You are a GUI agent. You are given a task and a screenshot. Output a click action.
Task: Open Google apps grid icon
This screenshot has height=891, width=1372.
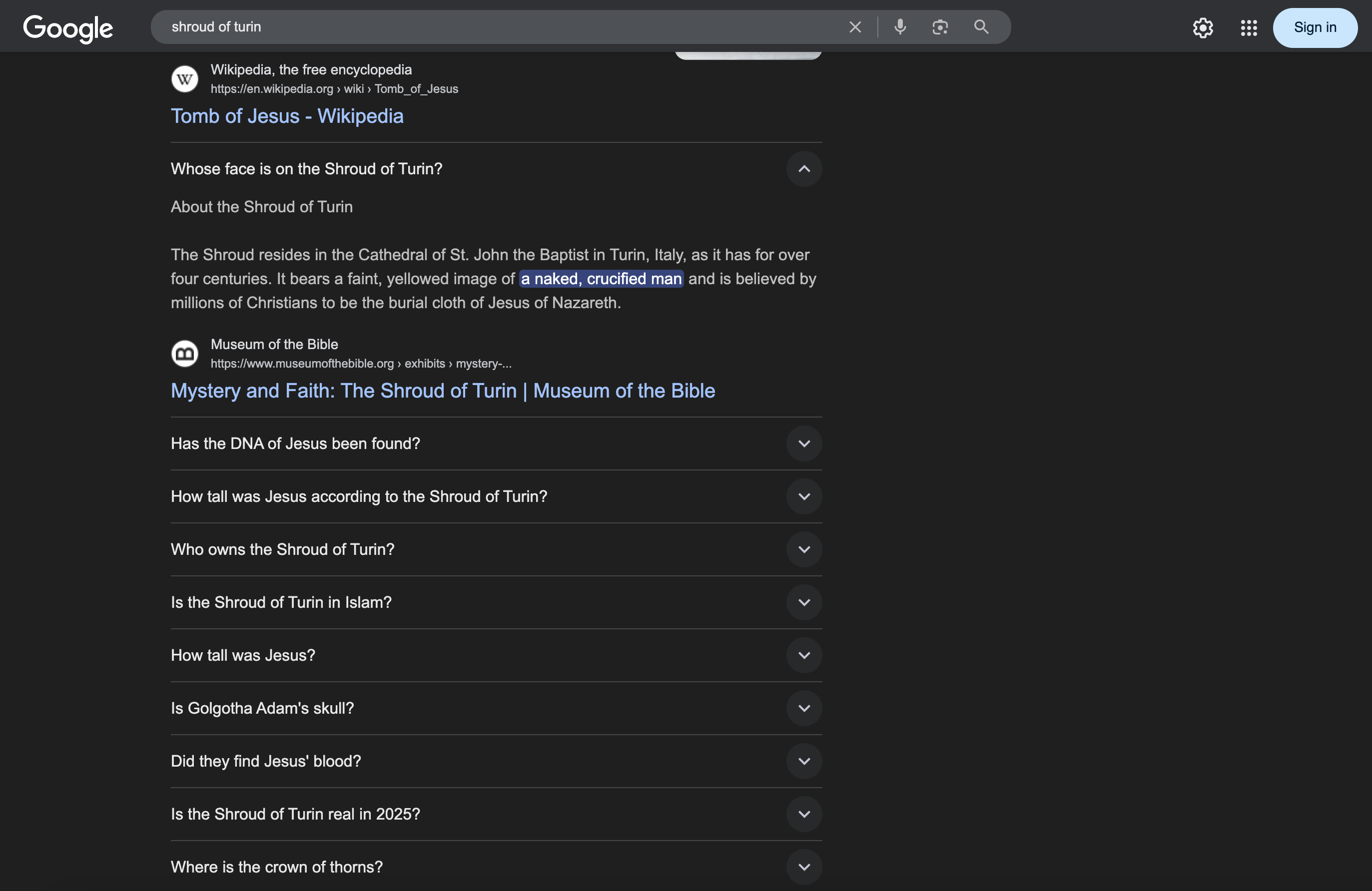pyautogui.click(x=1249, y=27)
